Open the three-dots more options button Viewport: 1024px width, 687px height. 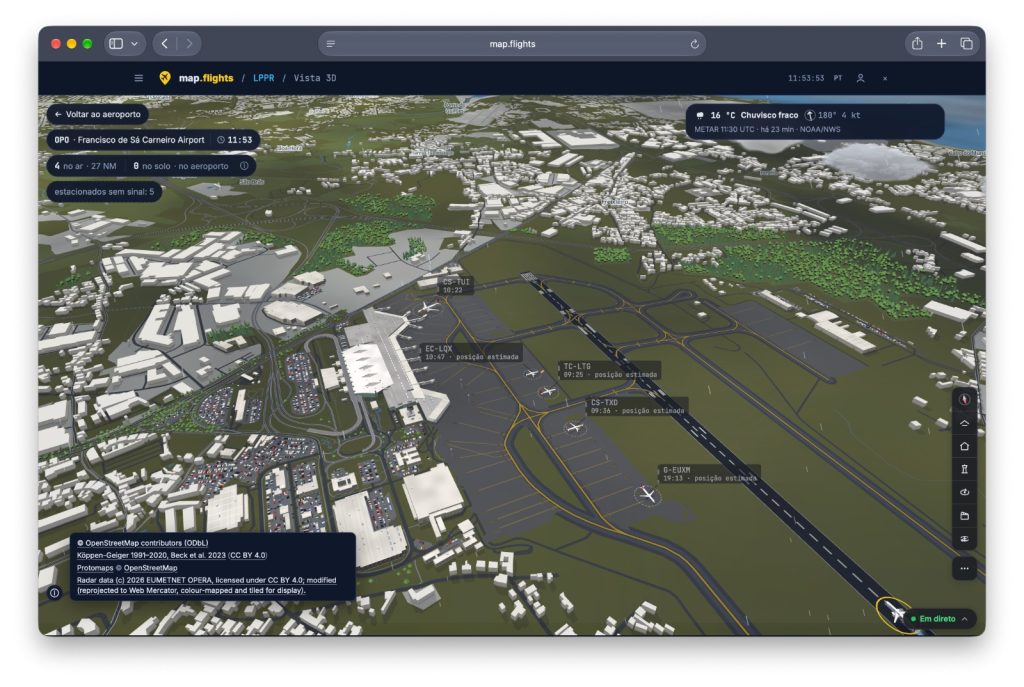pos(964,569)
